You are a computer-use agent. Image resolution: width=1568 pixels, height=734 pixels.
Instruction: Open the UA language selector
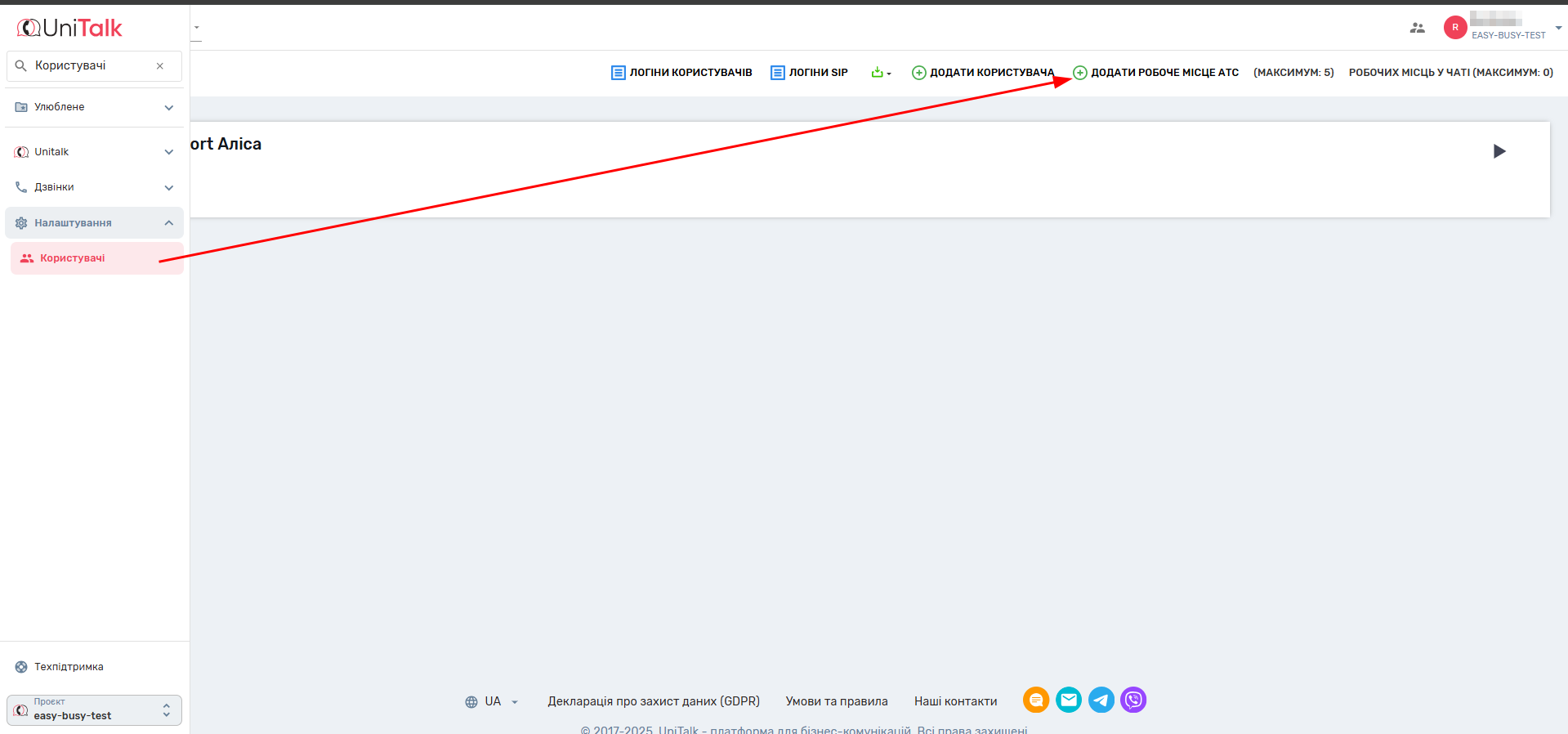[x=492, y=701]
